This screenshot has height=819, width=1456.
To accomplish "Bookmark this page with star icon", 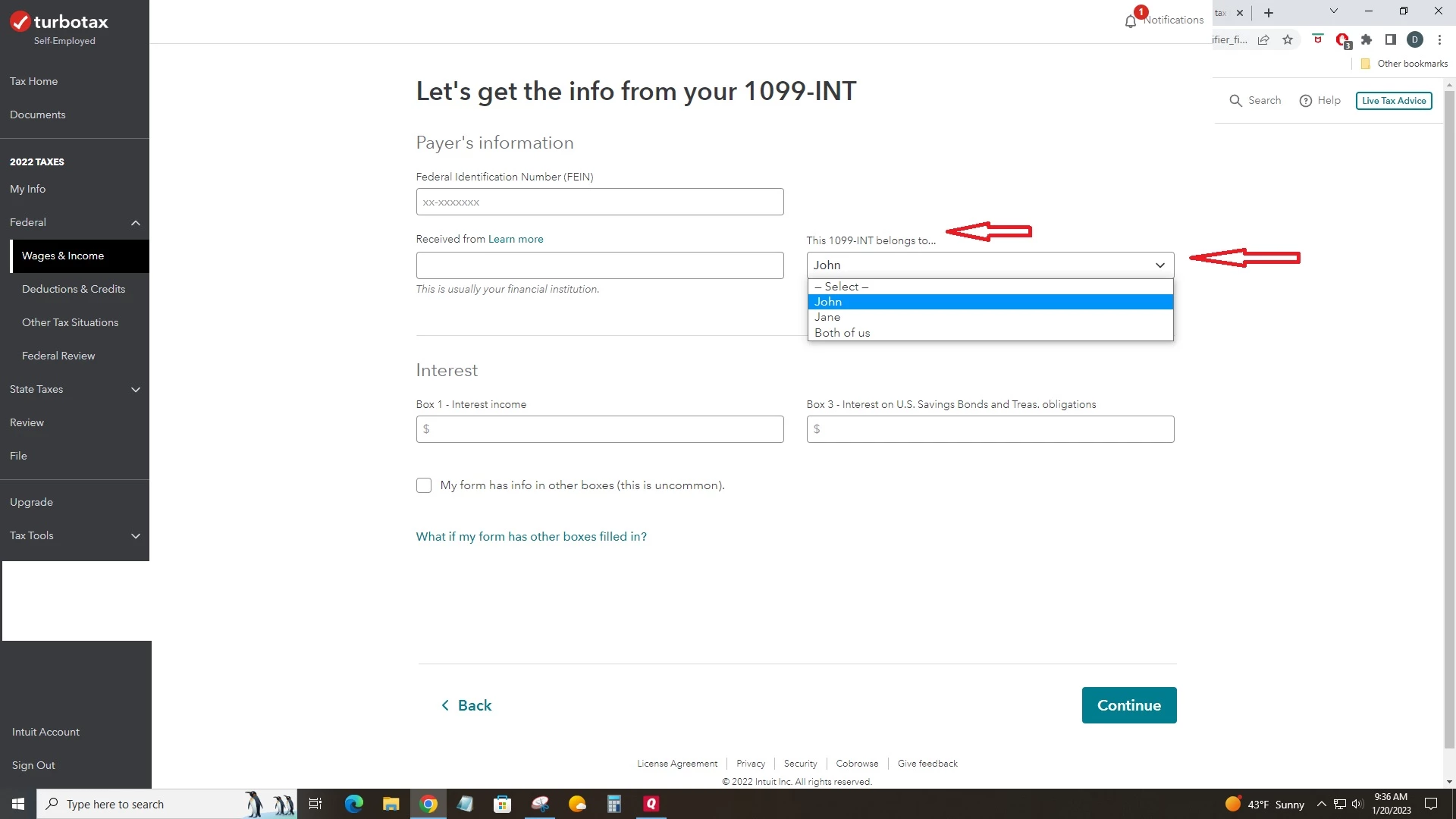I will (x=1288, y=39).
